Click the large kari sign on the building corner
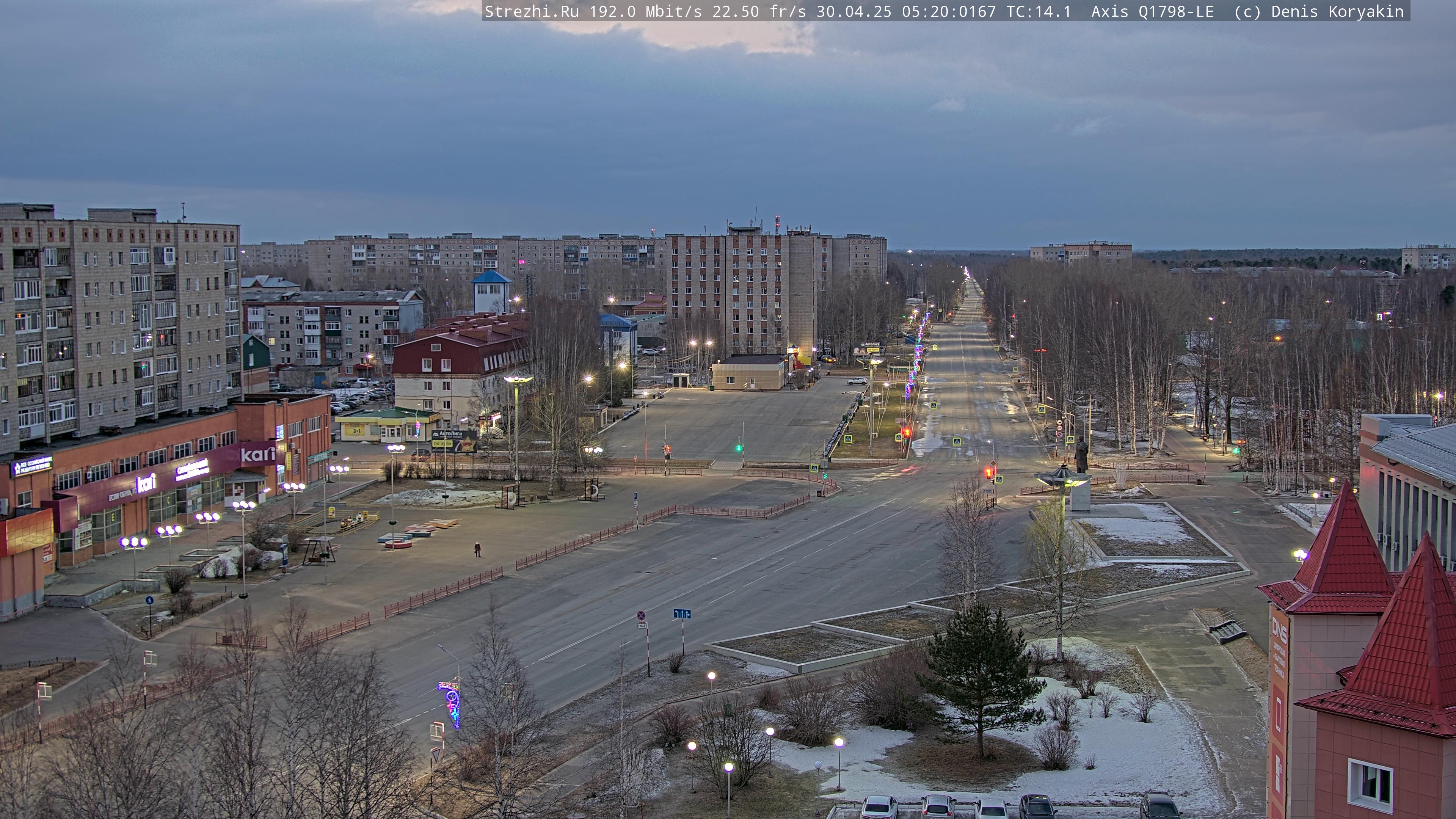Viewport: 1456px width, 819px height. pos(258,454)
